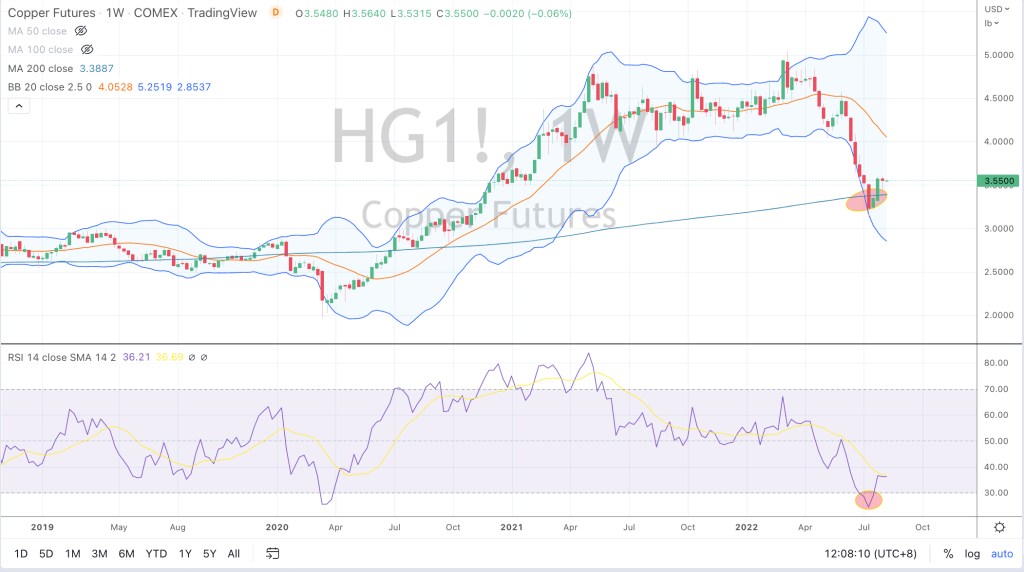This screenshot has width=1024, height=572.
Task: Unhide the MA 100 close indicator
Action: [86, 50]
